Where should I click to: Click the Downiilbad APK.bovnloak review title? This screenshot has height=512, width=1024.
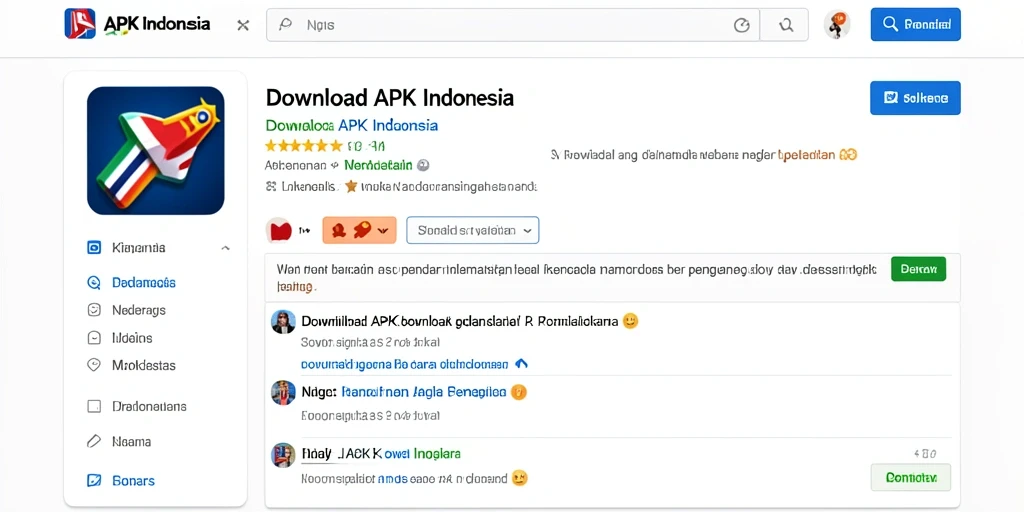pos(459,321)
